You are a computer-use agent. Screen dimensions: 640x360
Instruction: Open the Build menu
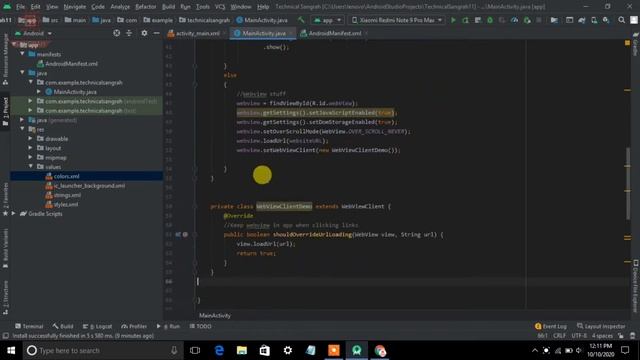click(x=168, y=7)
